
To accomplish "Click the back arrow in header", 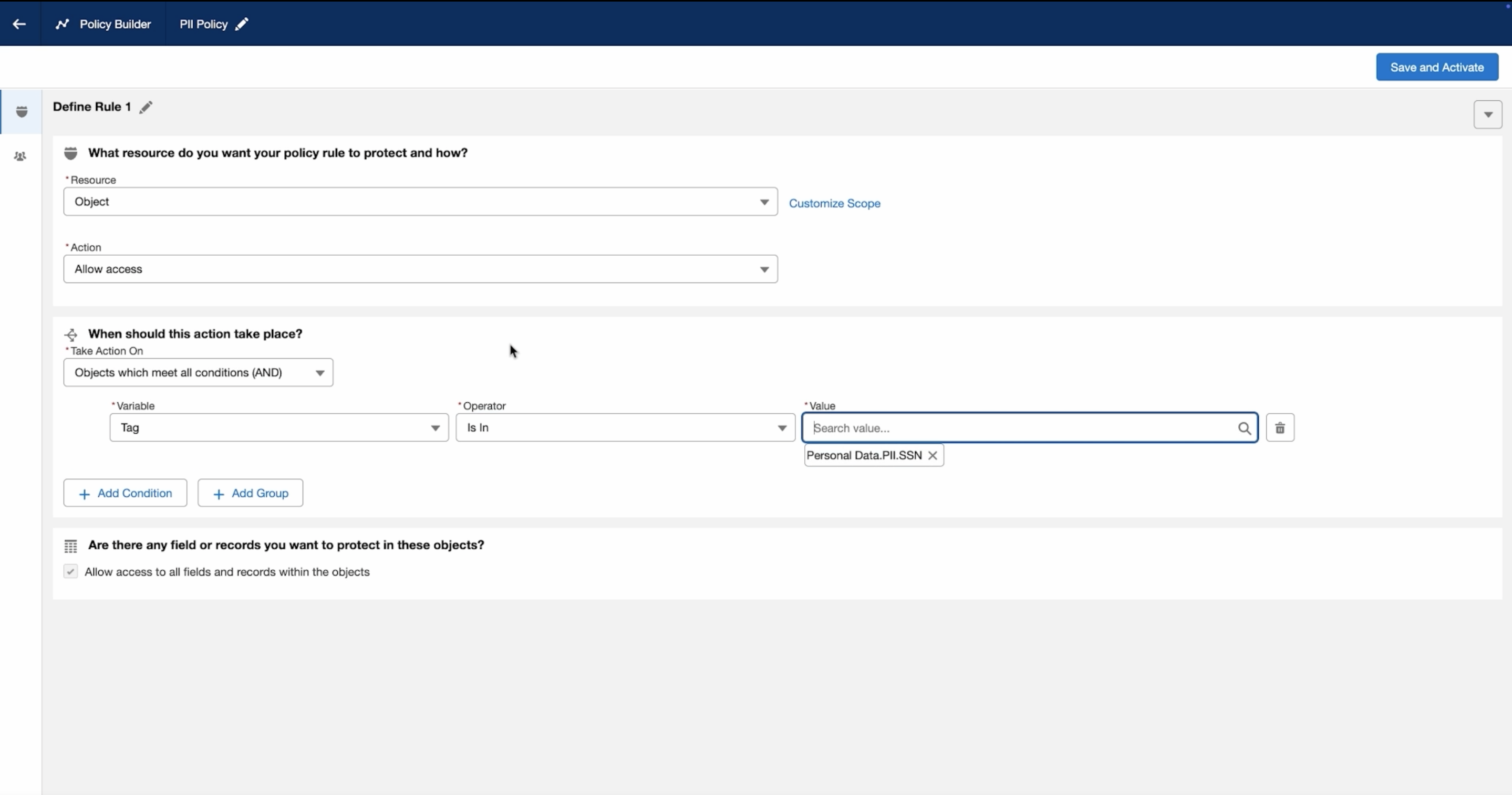I will (19, 24).
